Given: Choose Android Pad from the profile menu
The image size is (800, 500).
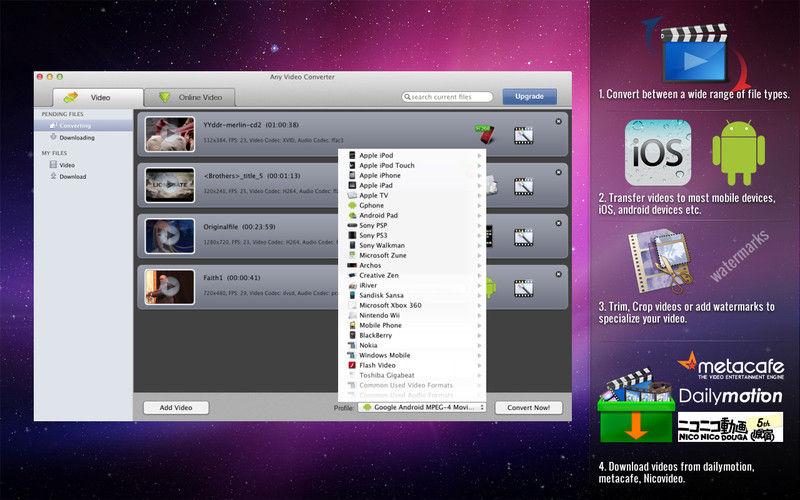Looking at the screenshot, I should point(412,215).
